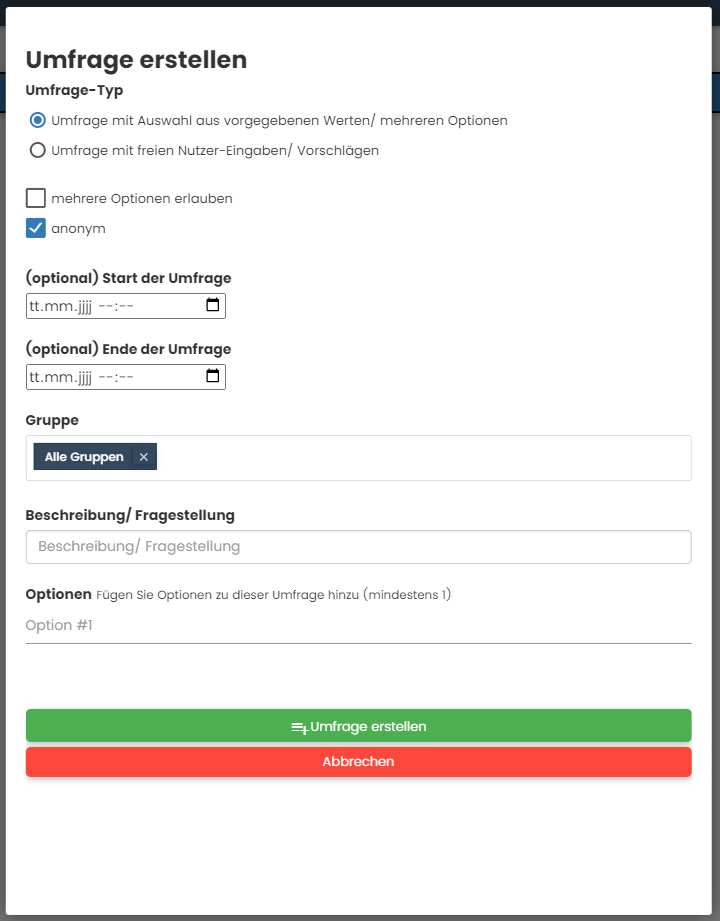Uncheck the anonym checkbox
Viewport: 720px width, 921px height.
coord(36,228)
